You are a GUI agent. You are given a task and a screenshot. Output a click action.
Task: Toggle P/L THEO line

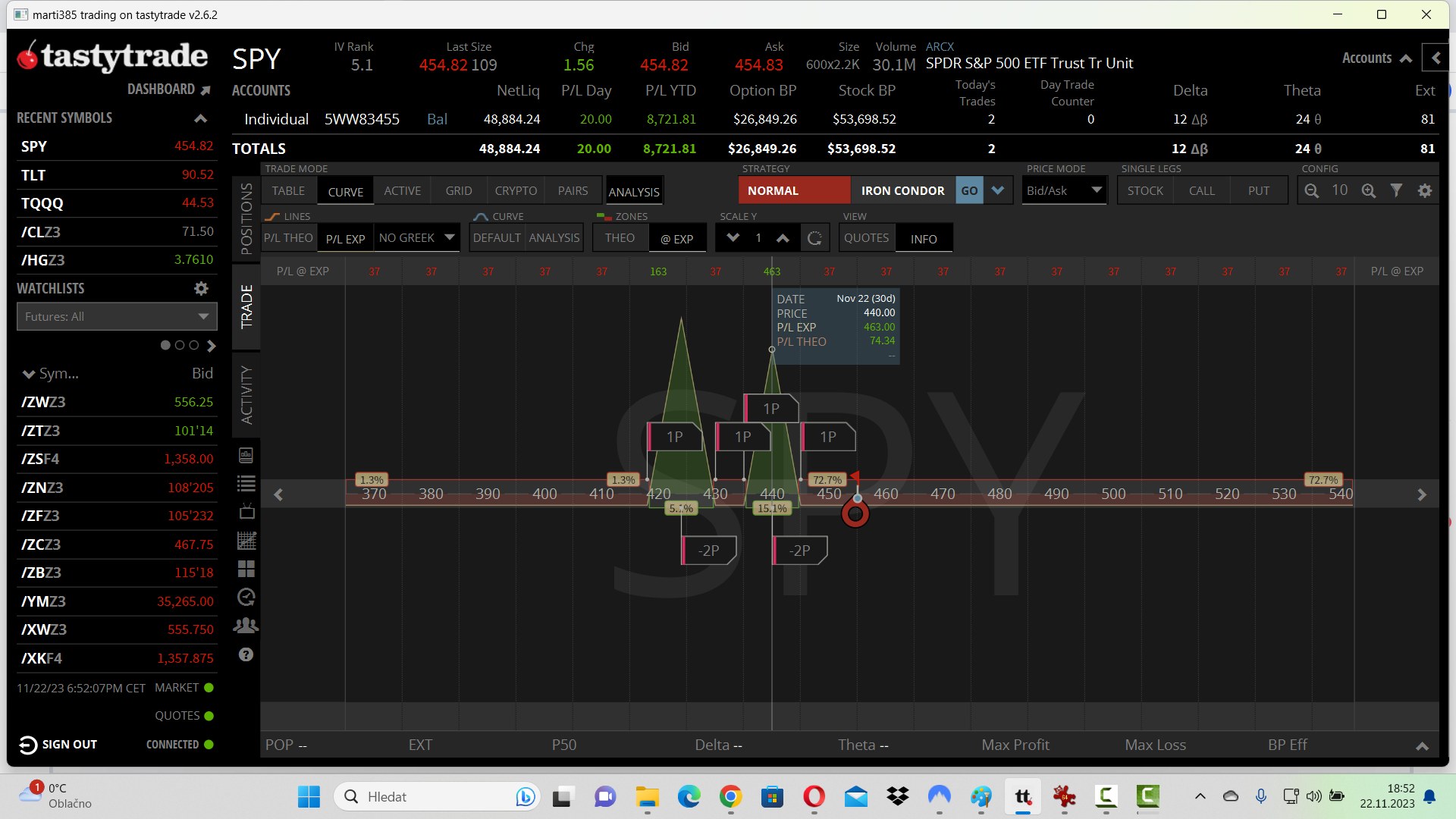[x=288, y=238]
